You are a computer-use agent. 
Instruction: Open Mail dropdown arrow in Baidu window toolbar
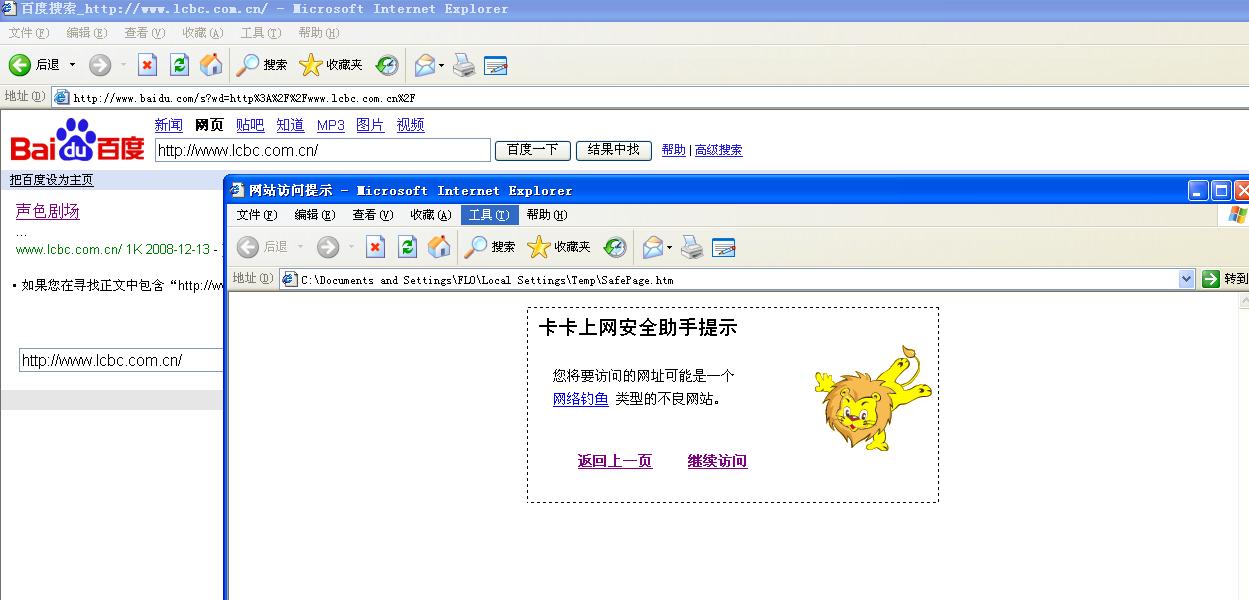(441, 66)
